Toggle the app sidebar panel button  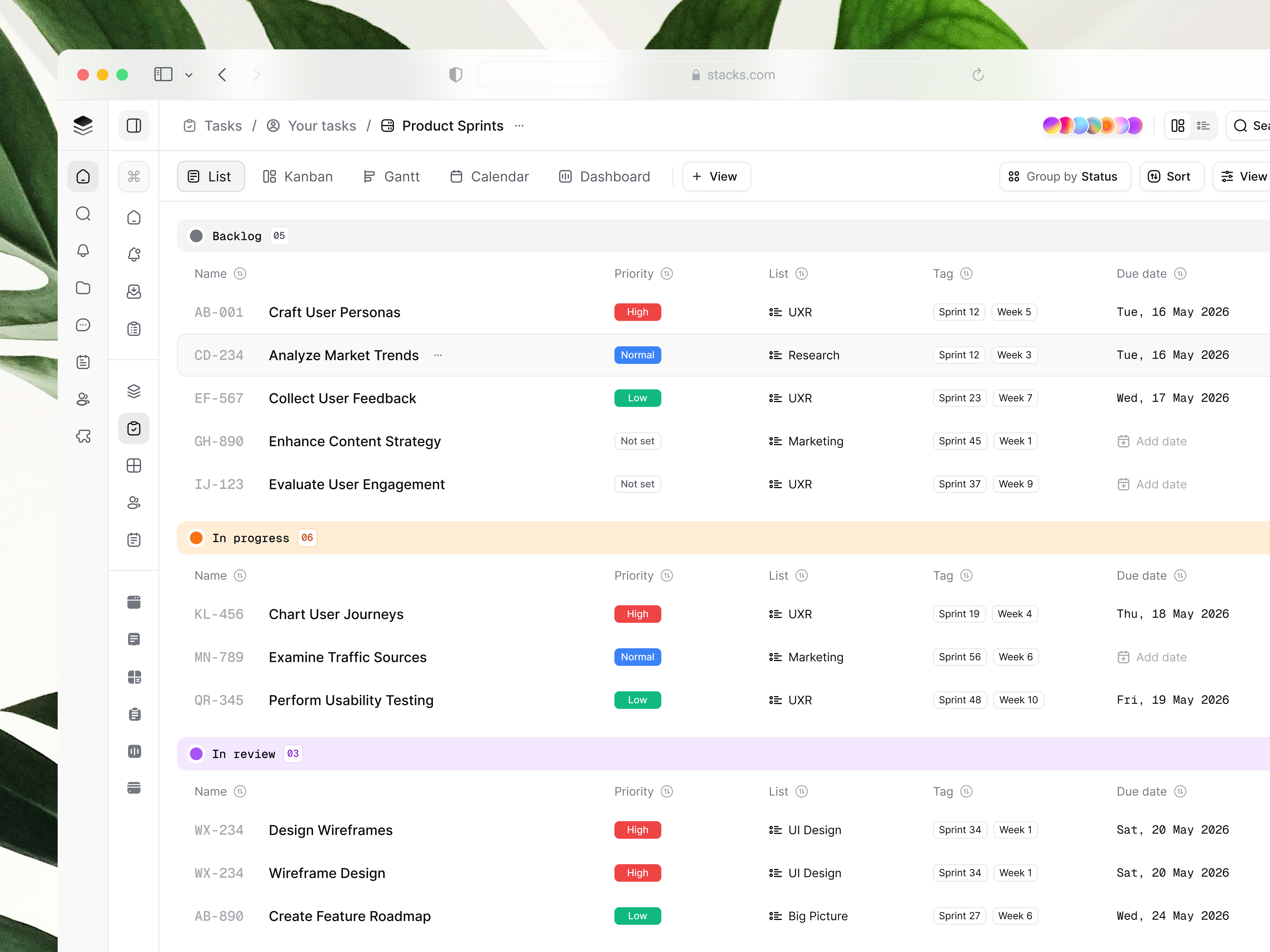pyautogui.click(x=134, y=125)
